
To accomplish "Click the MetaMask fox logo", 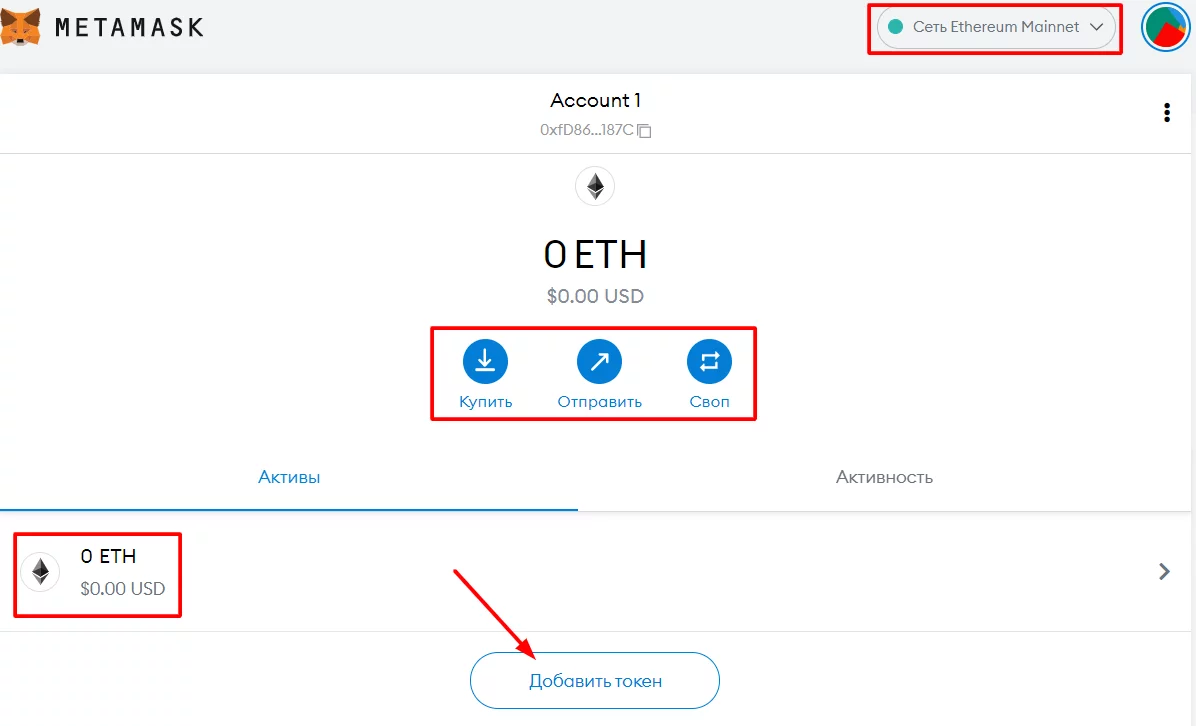I will click(x=21, y=27).
